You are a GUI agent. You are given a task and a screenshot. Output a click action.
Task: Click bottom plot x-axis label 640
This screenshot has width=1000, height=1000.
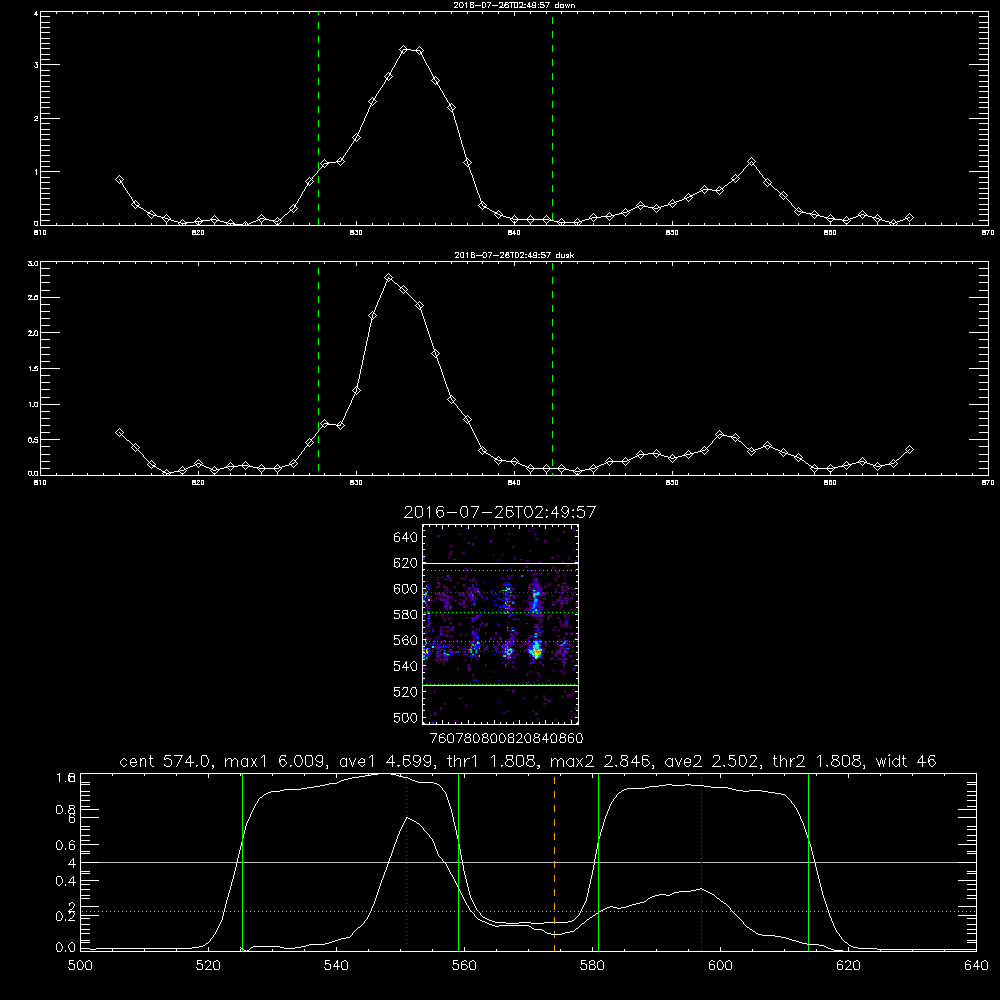(976, 966)
